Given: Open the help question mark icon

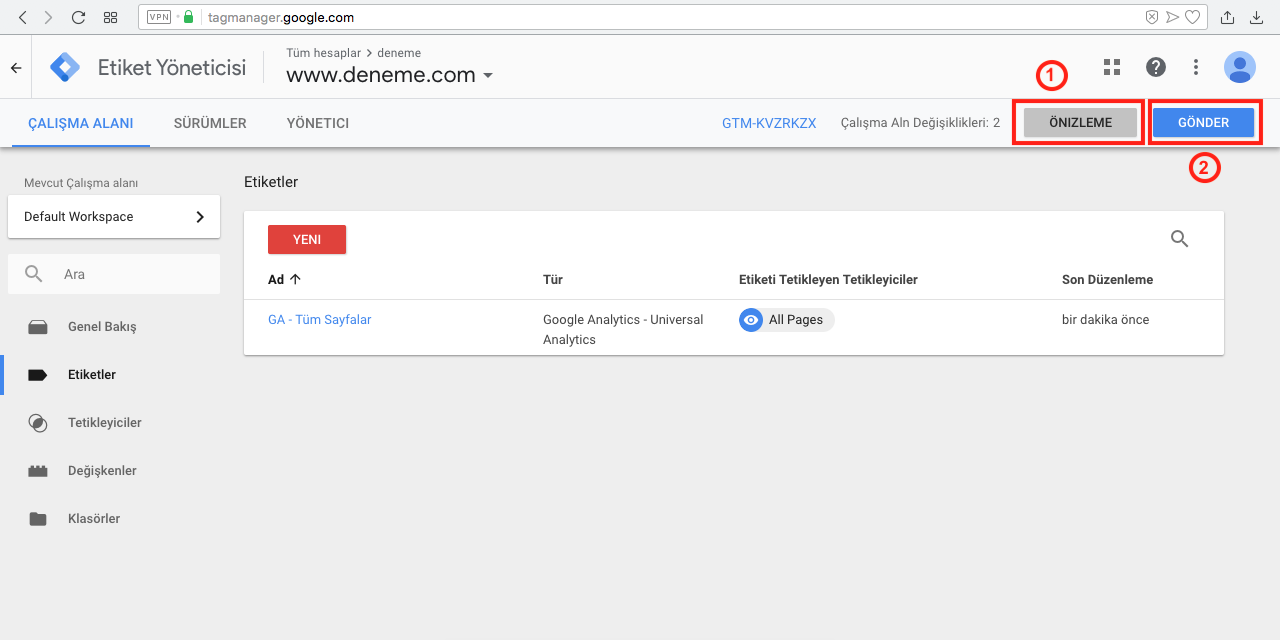Looking at the screenshot, I should pos(1156,67).
